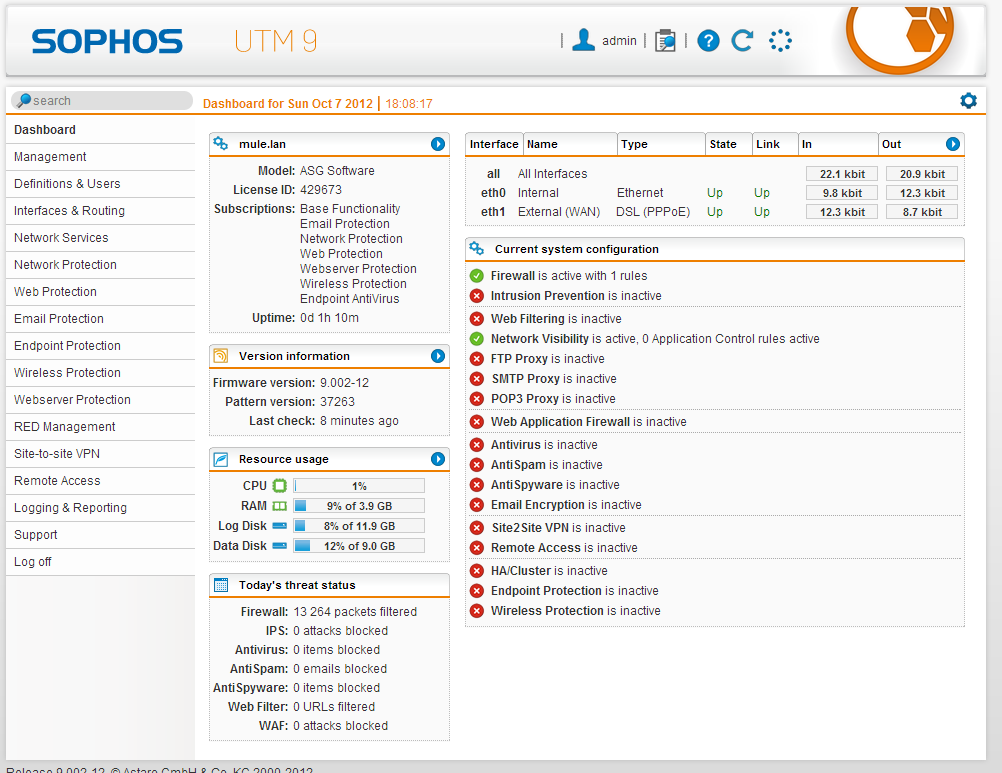Click the CPU 1% usage bar
Viewport: 1002px width, 773px height.
pyautogui.click(x=359, y=486)
